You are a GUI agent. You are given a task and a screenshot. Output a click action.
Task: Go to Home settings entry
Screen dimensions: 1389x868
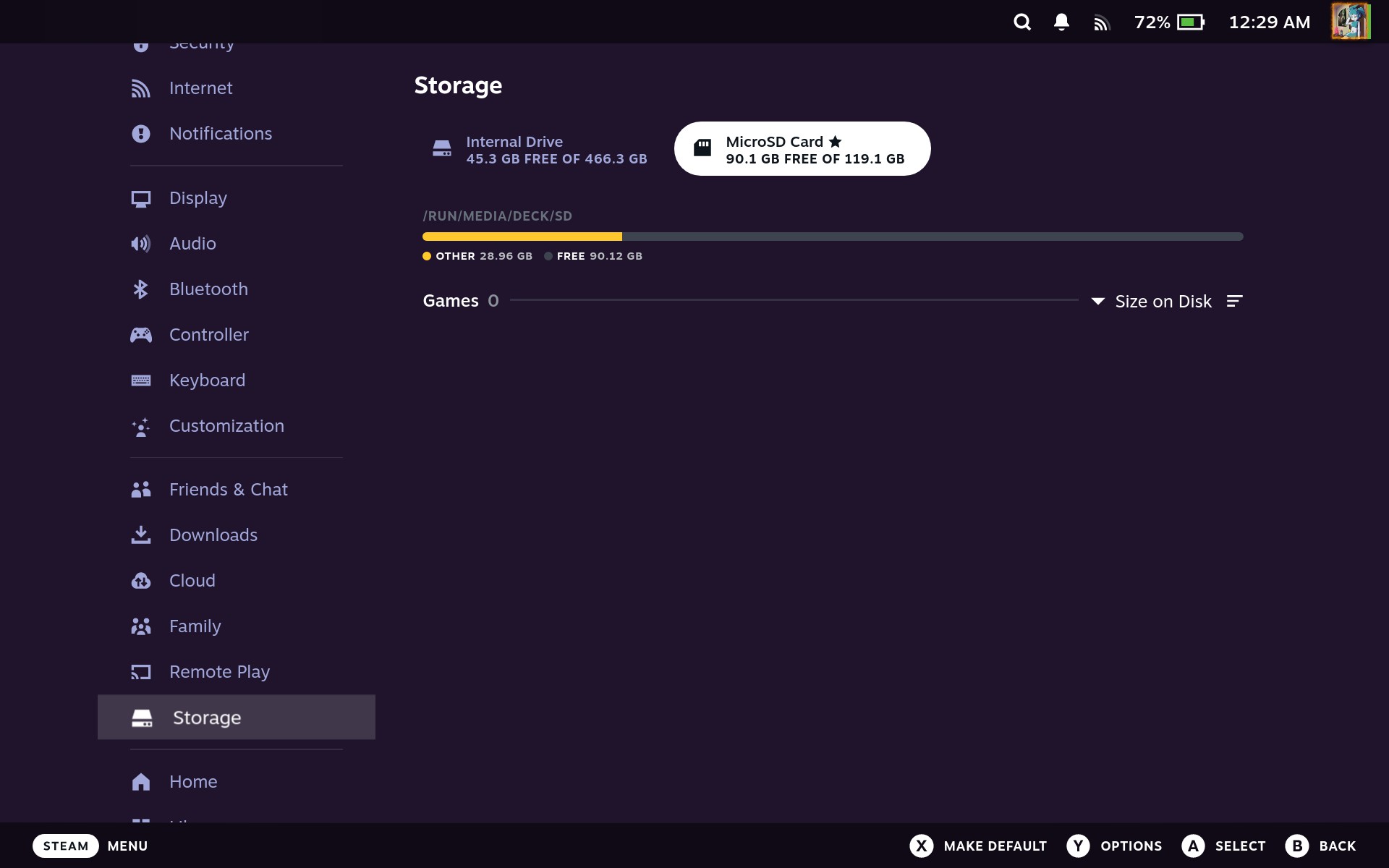coord(237,782)
